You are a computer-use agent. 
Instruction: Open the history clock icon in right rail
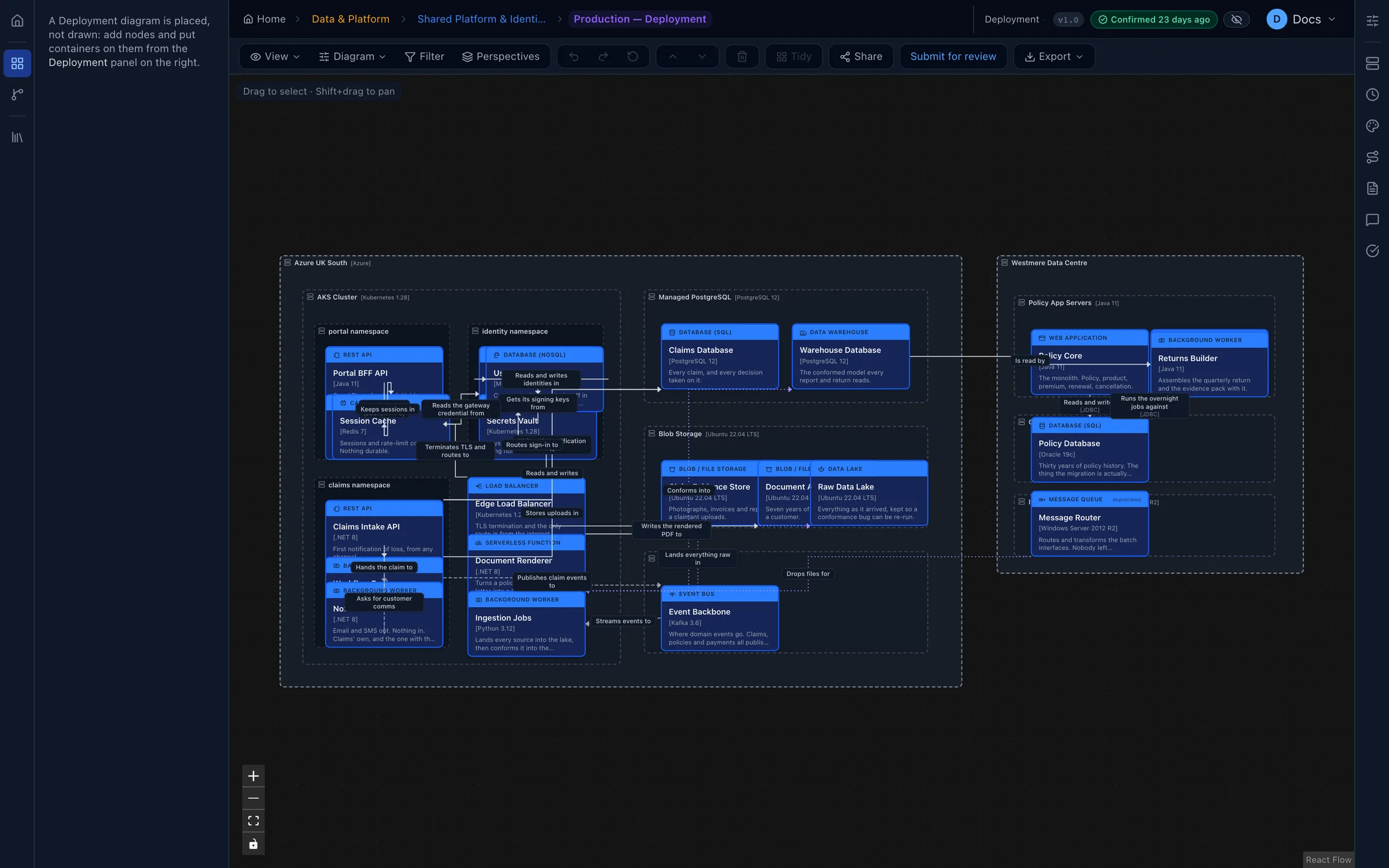pyautogui.click(x=1372, y=94)
